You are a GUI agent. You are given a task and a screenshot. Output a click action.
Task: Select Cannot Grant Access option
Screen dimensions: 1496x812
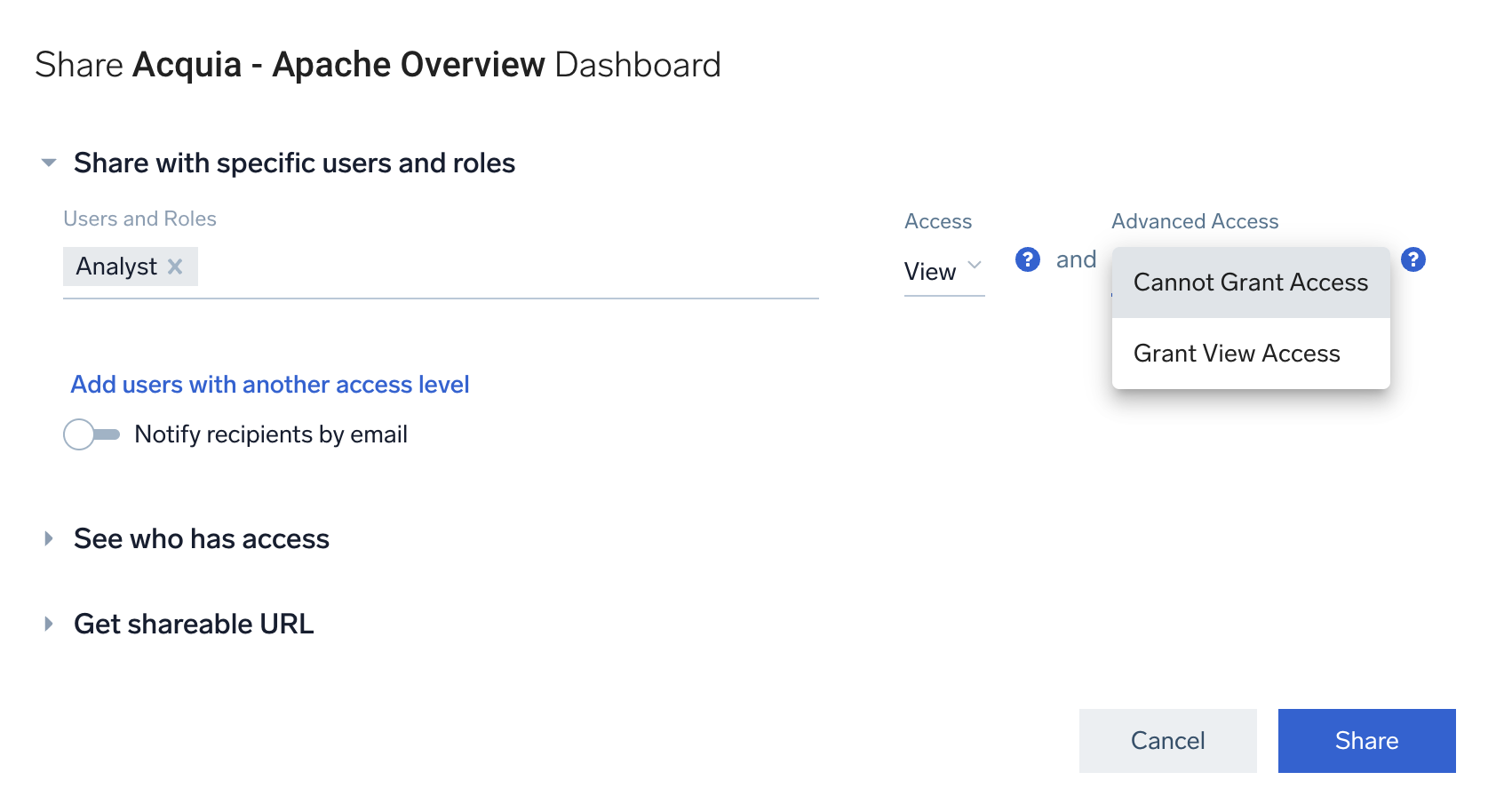[x=1250, y=283]
